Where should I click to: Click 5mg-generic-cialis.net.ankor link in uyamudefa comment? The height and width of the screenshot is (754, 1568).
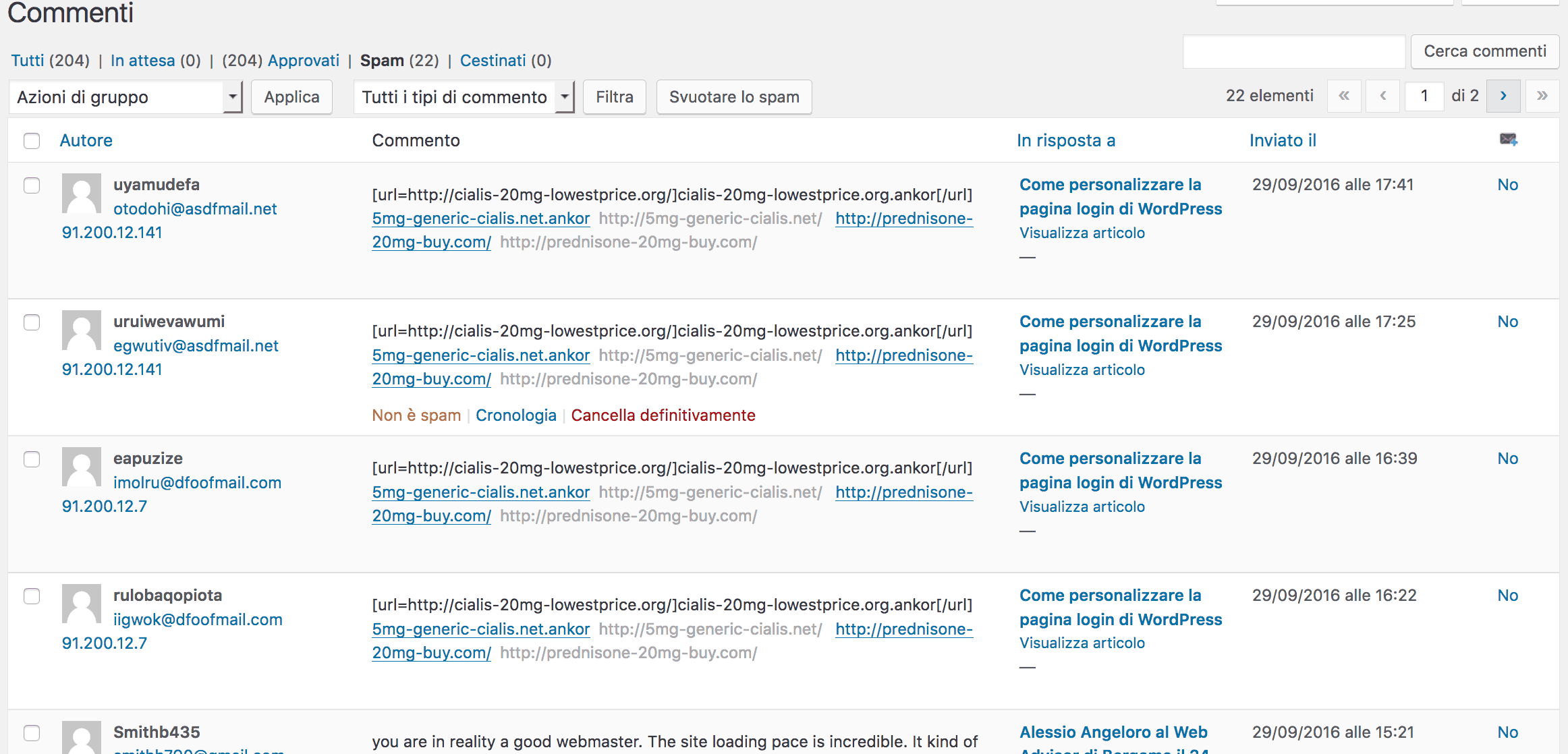(481, 219)
